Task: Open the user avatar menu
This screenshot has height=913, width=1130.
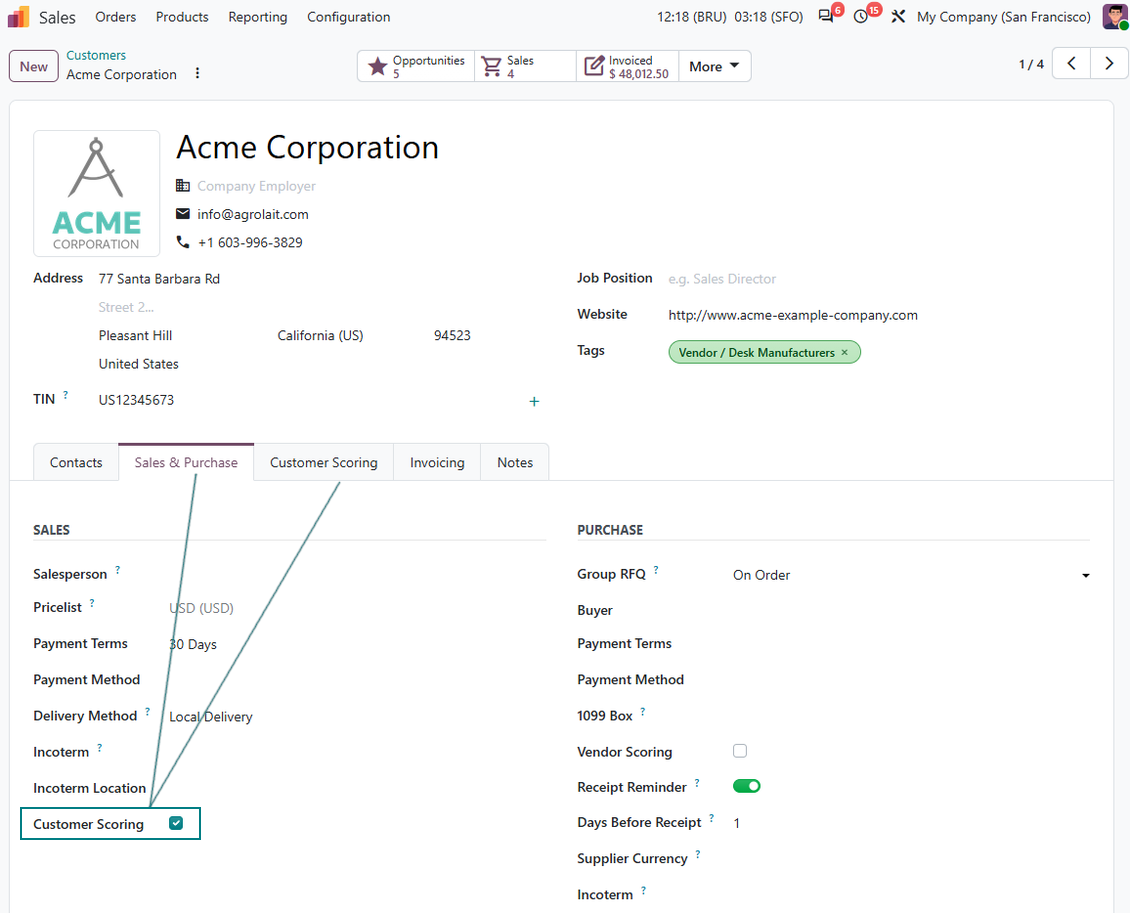Action: point(1115,17)
